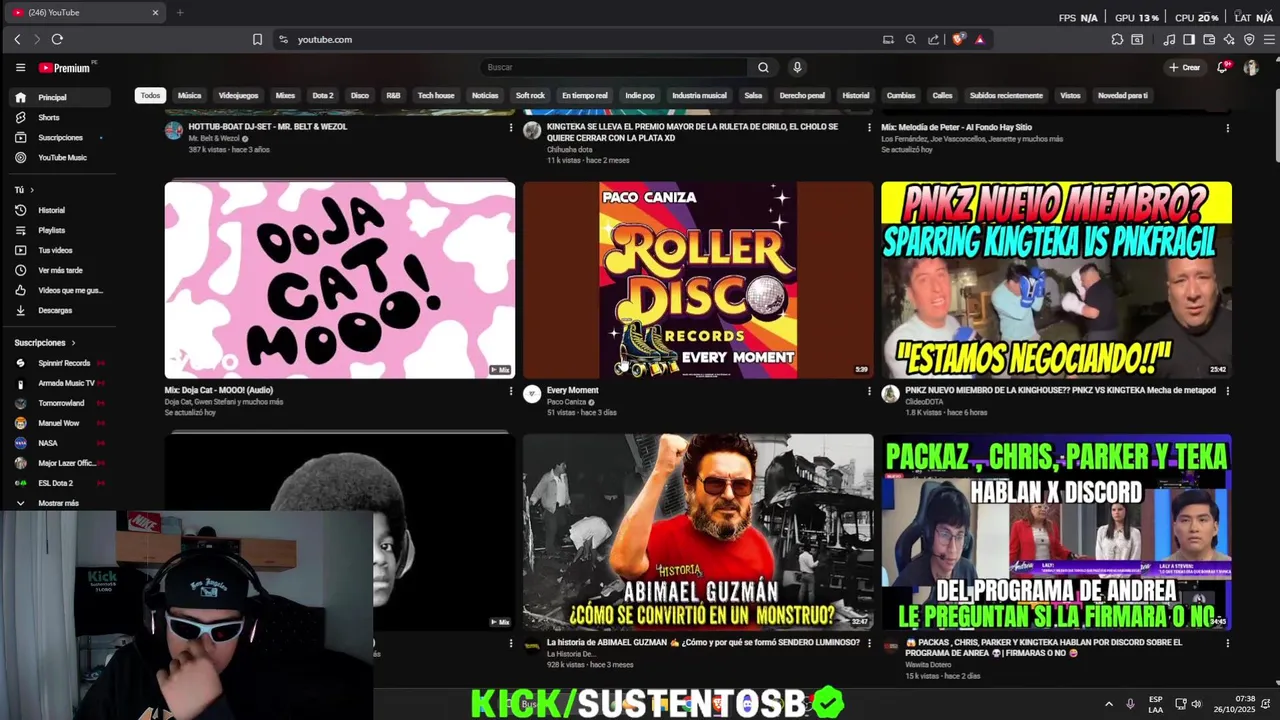Open a new browser tab
Viewport: 1280px width, 720px height.
point(180,13)
